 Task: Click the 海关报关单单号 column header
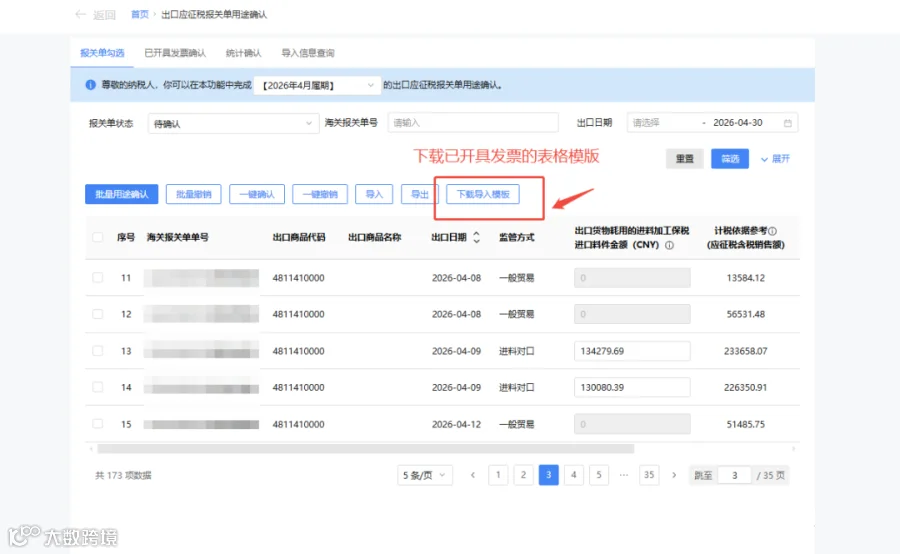177,237
